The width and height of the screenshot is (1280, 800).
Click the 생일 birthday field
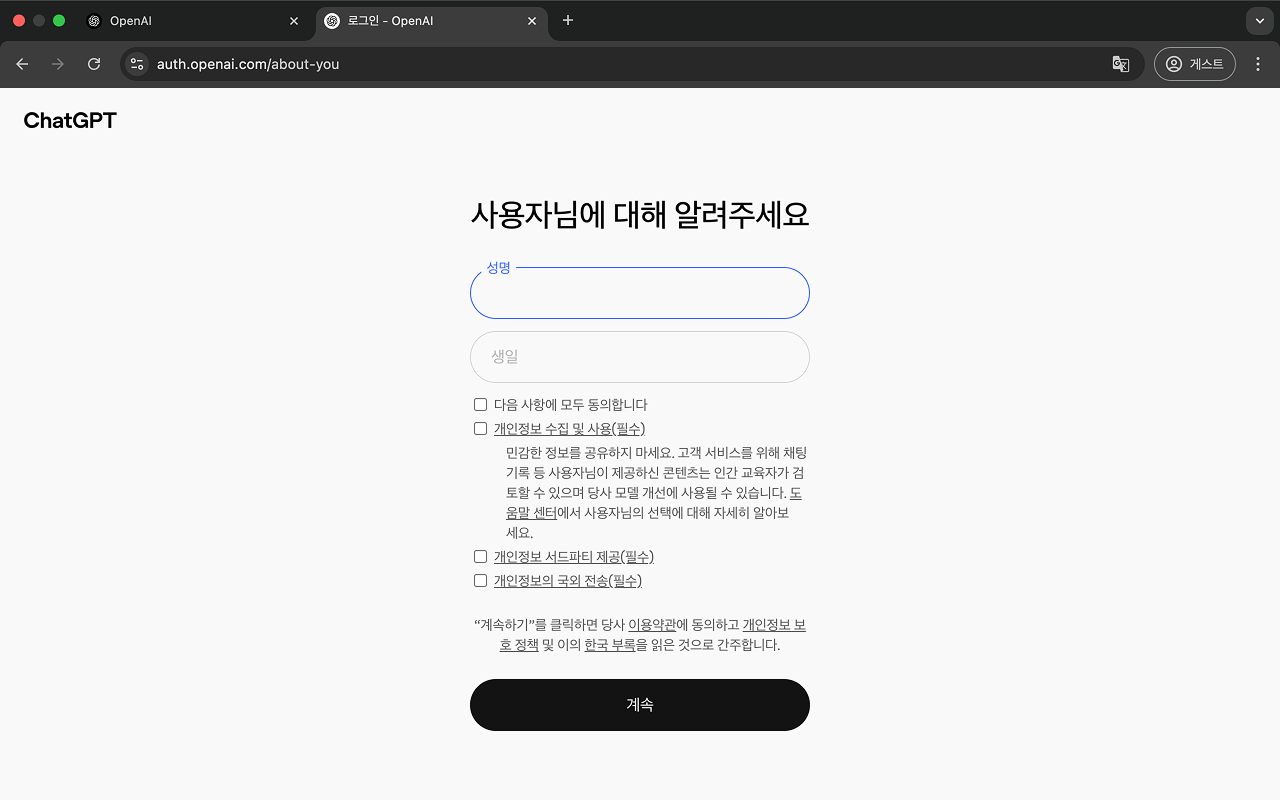click(x=639, y=357)
